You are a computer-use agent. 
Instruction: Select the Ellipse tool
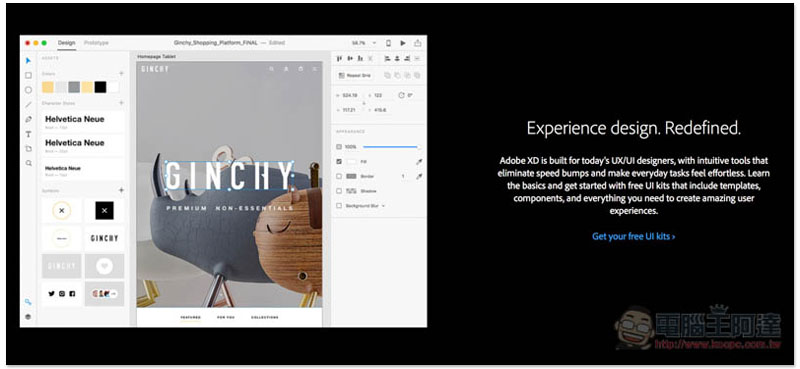pos(29,90)
